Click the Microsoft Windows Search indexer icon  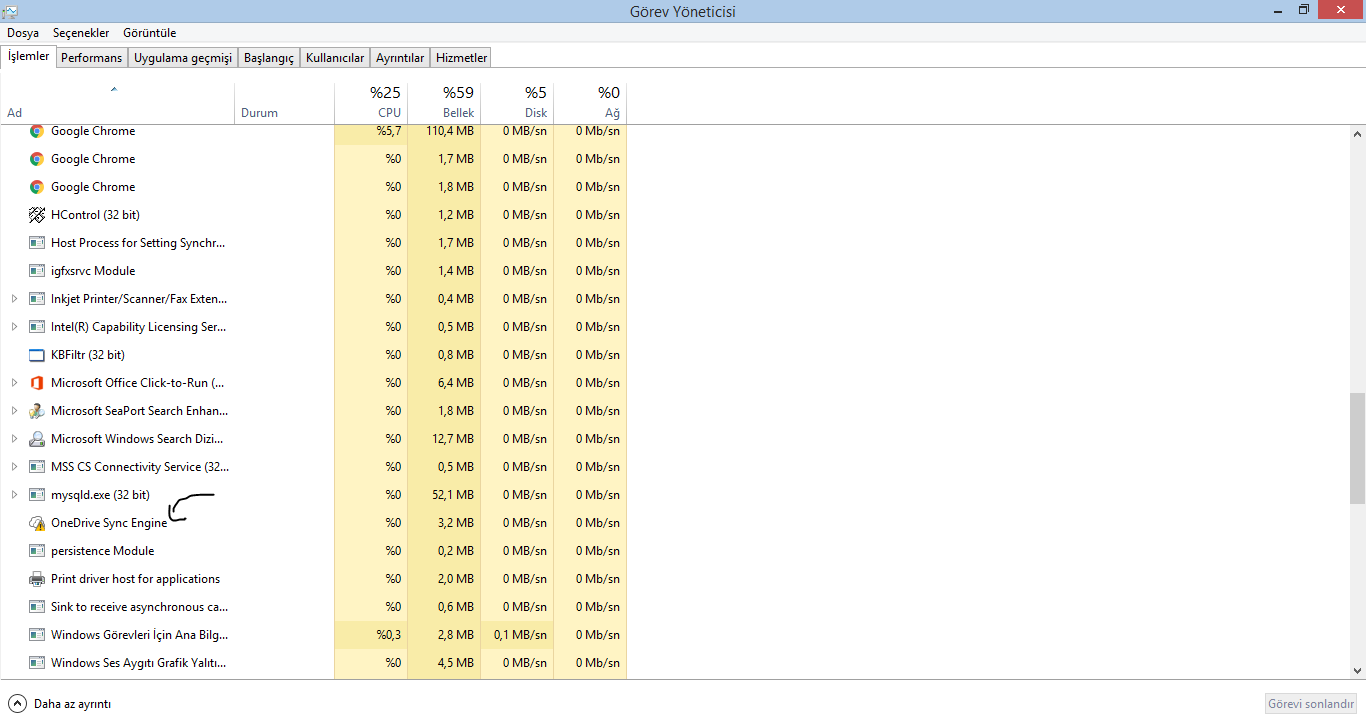tap(37, 439)
